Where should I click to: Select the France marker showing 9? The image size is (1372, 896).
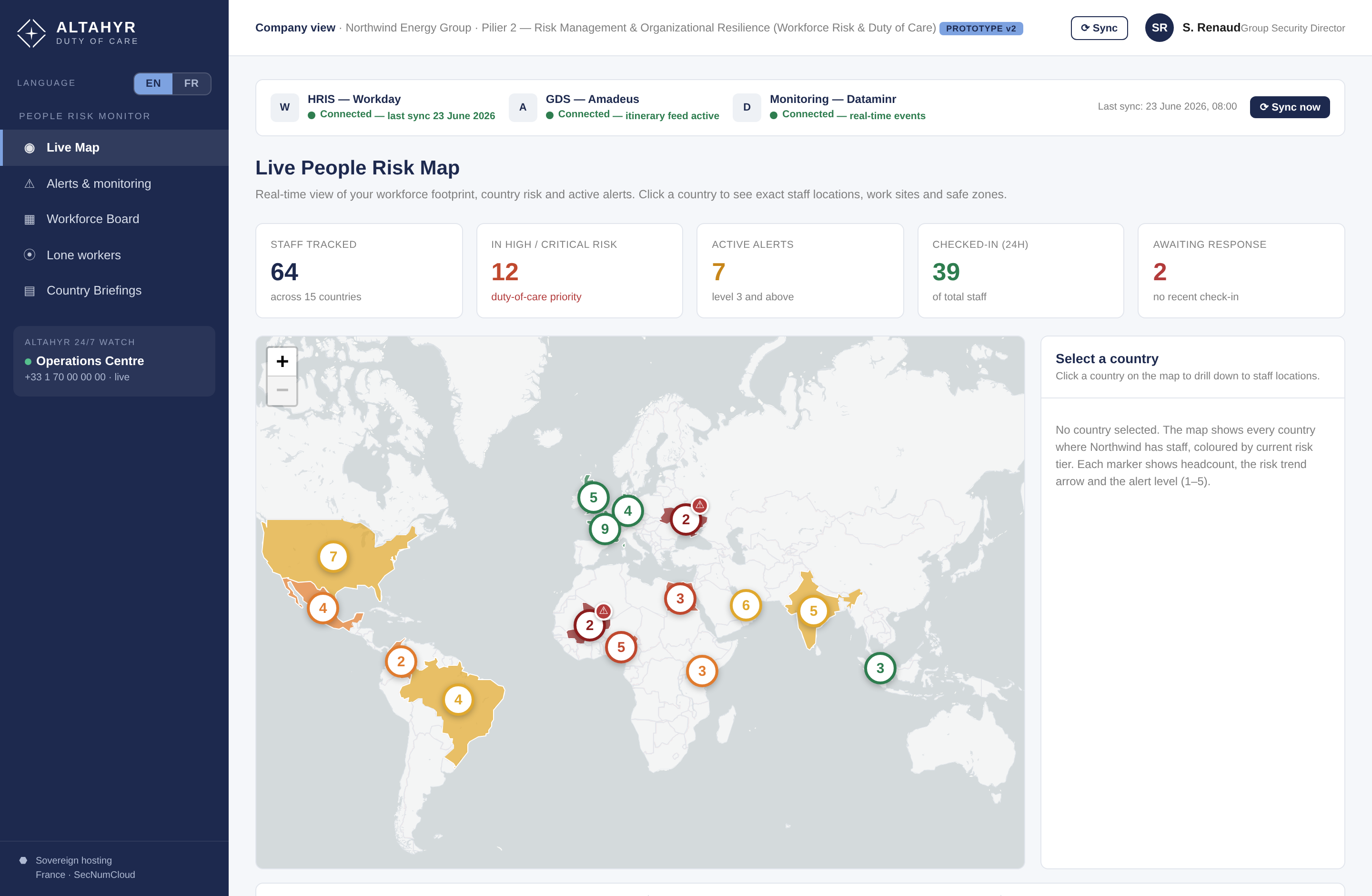click(605, 529)
